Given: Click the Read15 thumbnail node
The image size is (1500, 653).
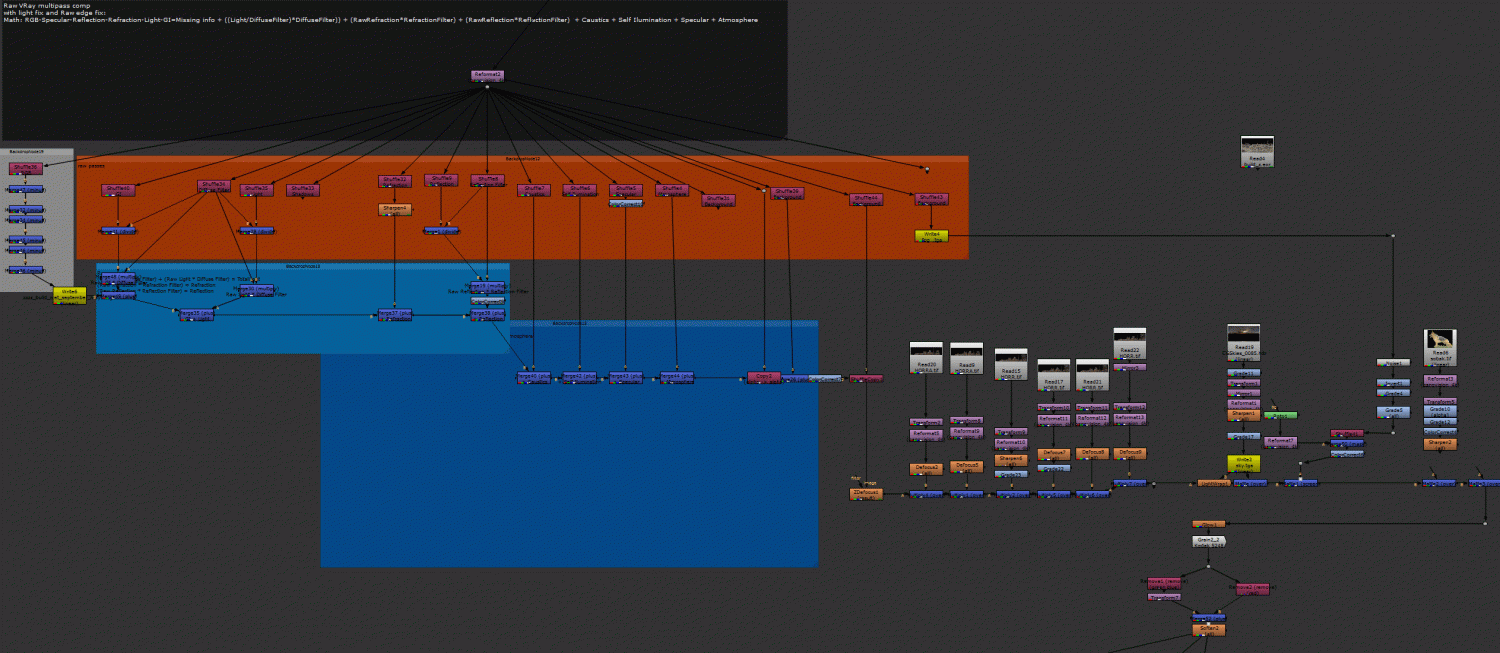Looking at the screenshot, I should pyautogui.click(x=1011, y=364).
